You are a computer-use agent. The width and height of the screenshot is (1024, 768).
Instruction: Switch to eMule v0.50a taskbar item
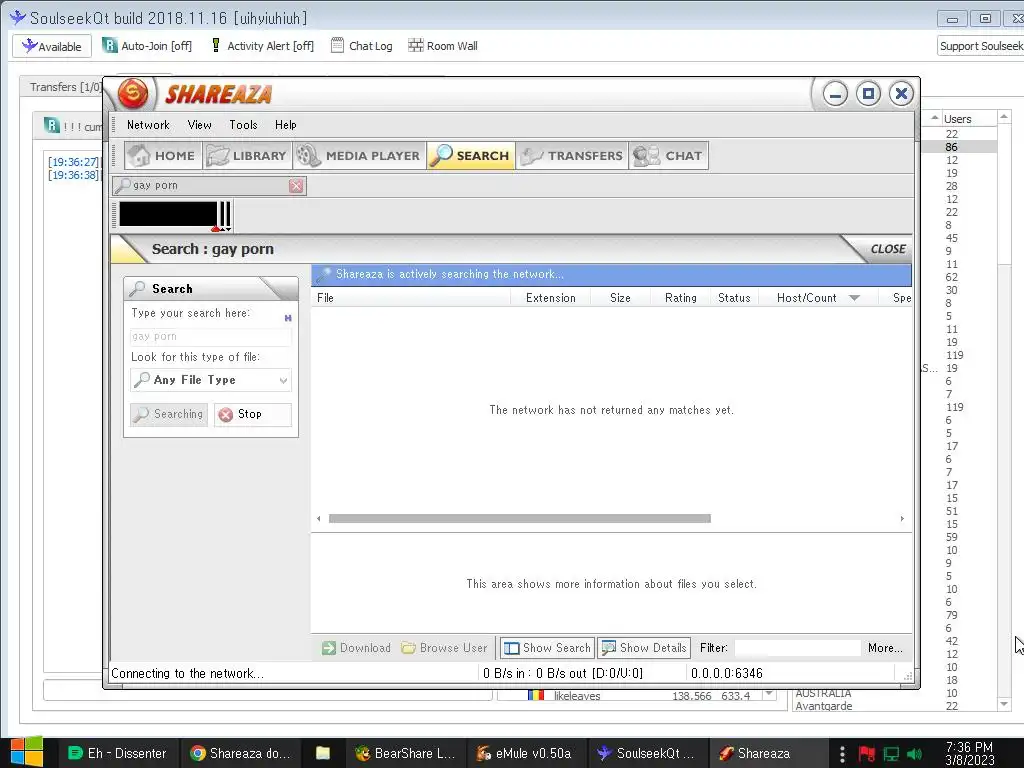(524, 753)
